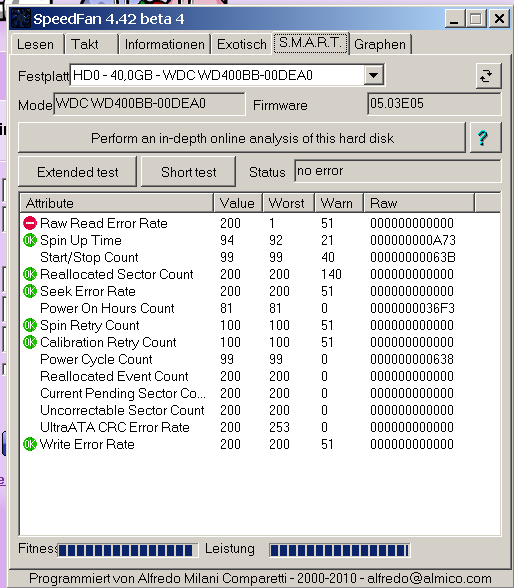Image resolution: width=514 pixels, height=588 pixels.
Task: Sort by the Raw column header
Action: click(419, 203)
